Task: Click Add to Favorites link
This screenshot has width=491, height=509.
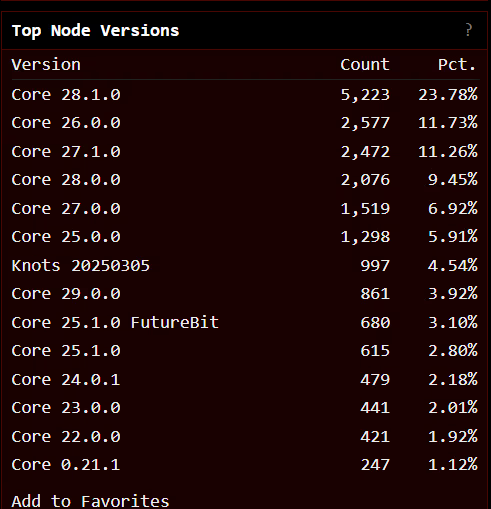Action: tap(90, 501)
